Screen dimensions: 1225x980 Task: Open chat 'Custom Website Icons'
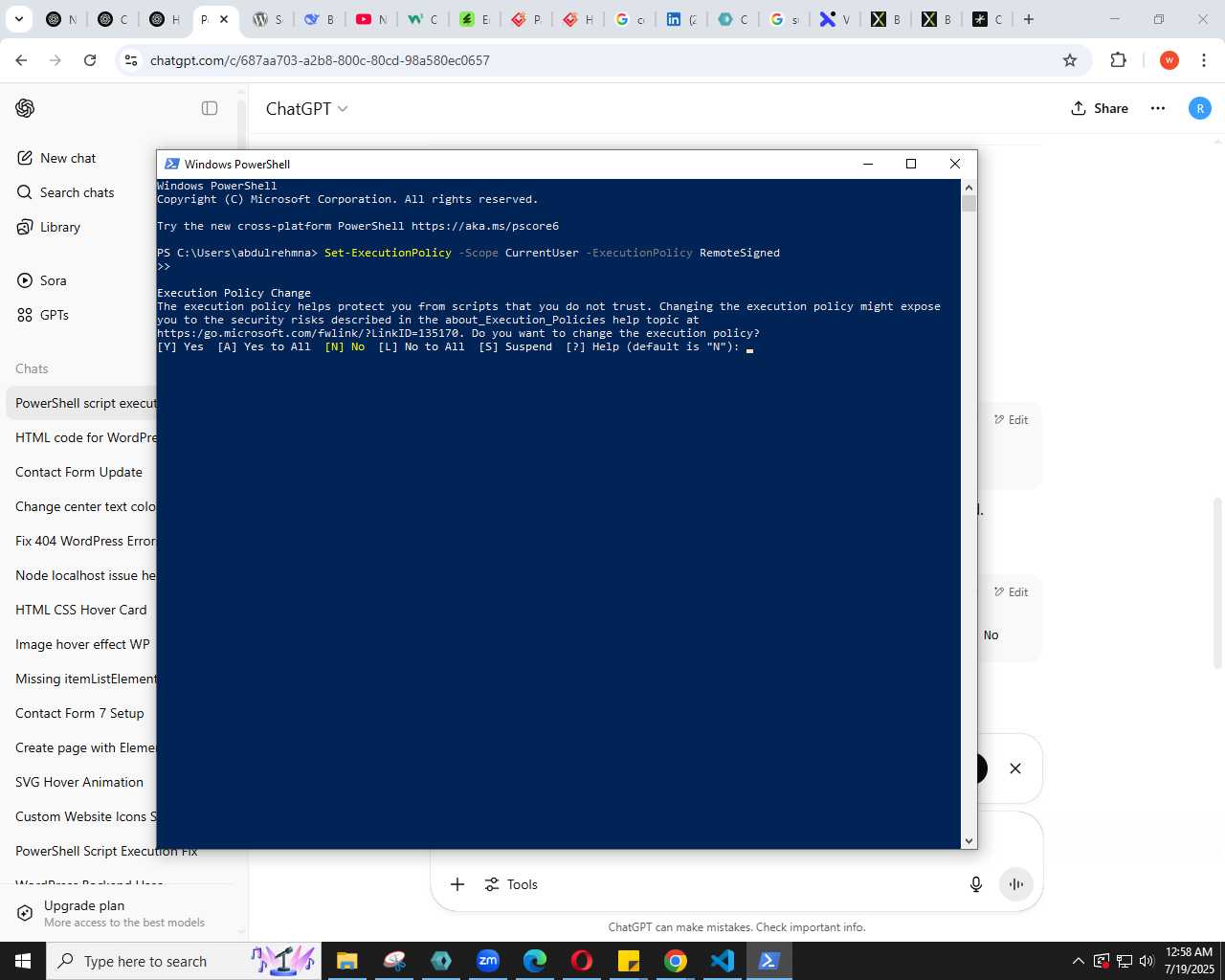[x=85, y=816]
